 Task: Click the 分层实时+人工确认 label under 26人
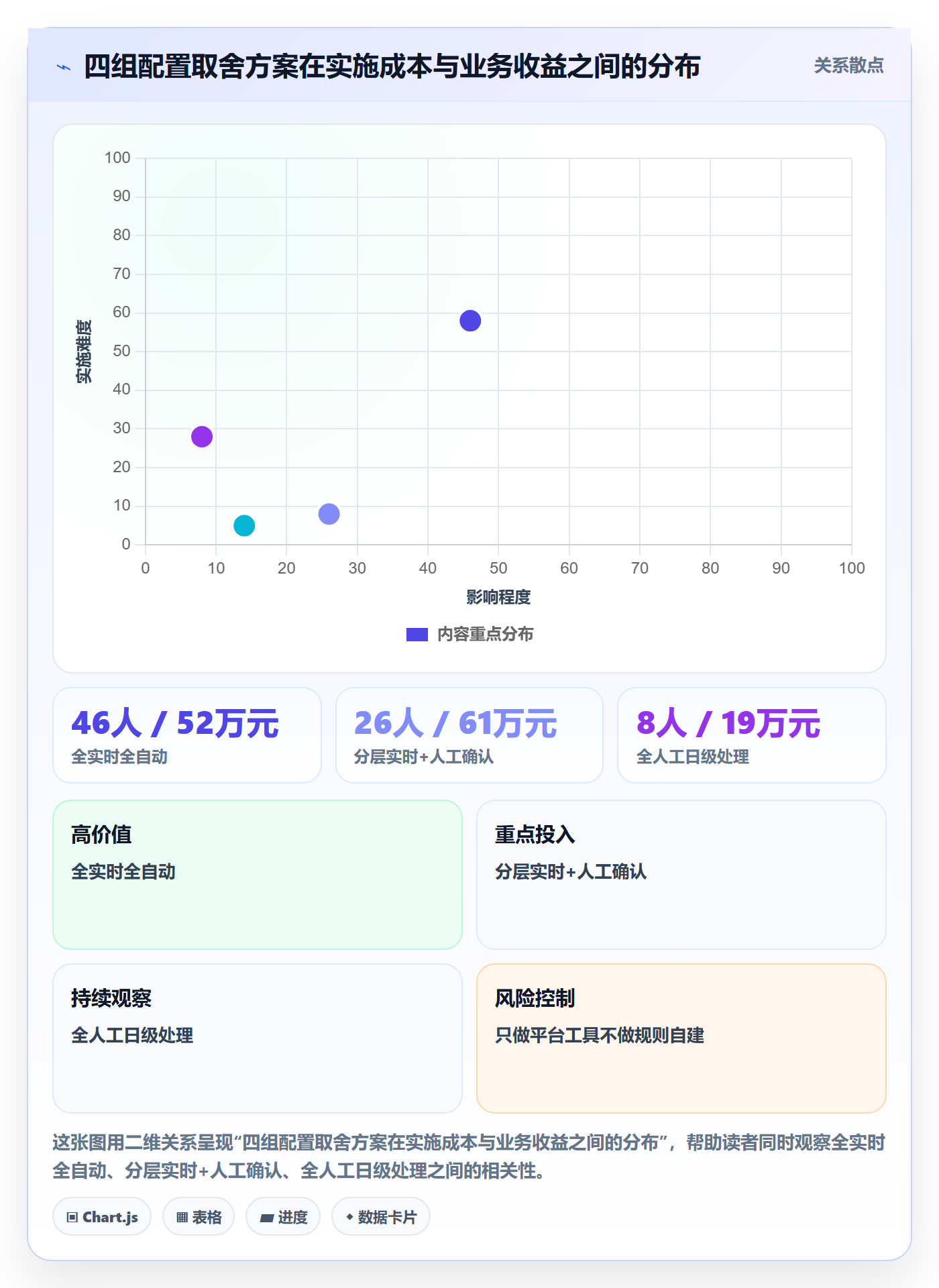pos(424,757)
